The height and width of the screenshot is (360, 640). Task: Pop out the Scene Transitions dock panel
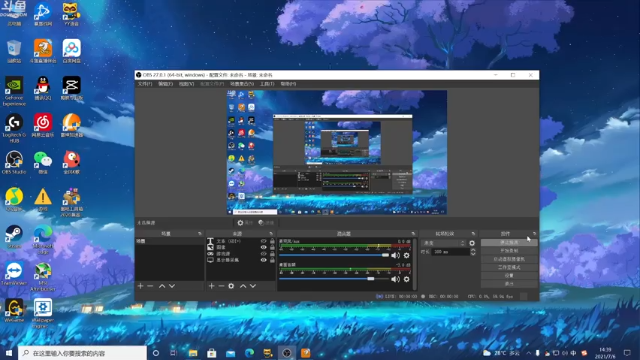pos(473,234)
